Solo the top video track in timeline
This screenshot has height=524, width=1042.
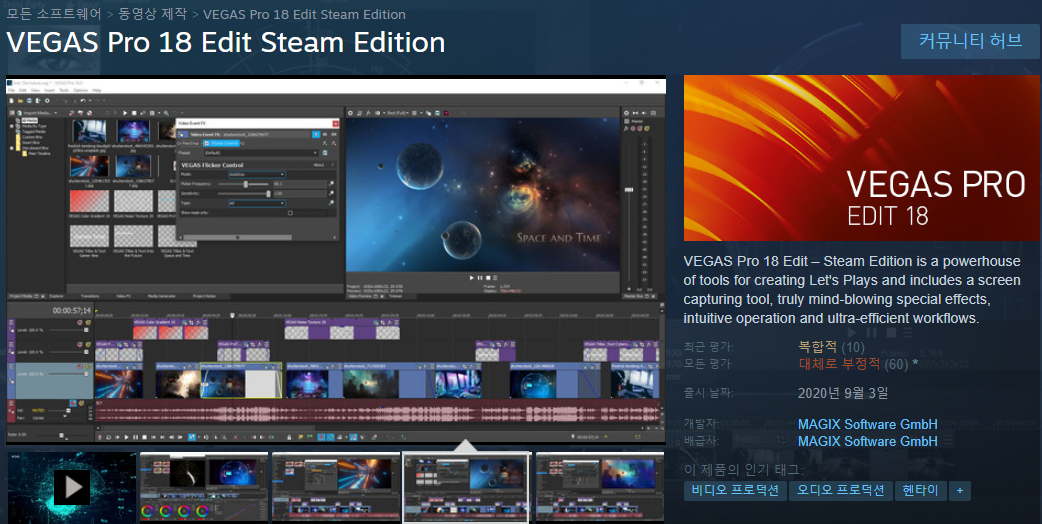(x=88, y=323)
